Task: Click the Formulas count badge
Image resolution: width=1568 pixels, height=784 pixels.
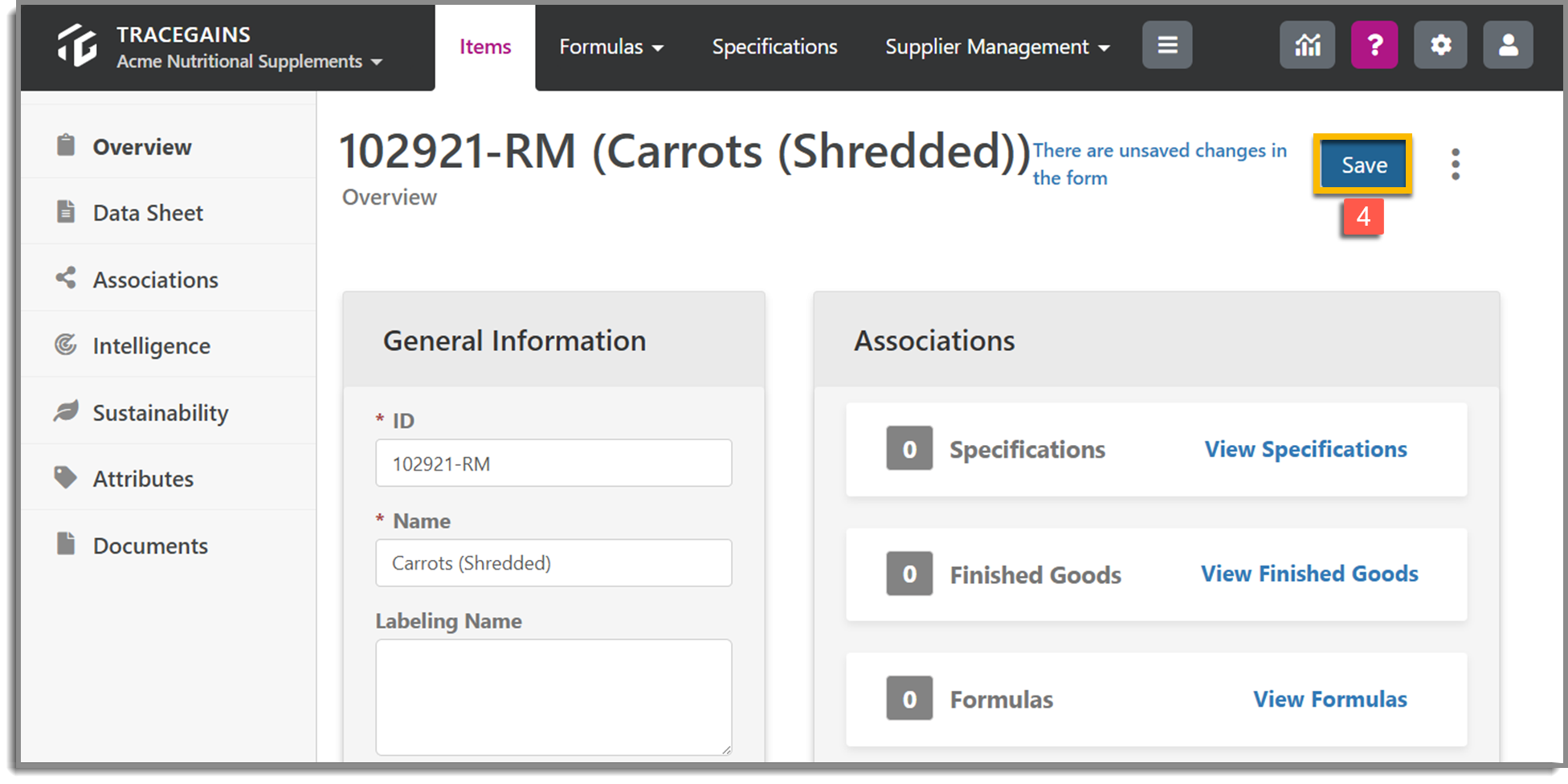Action: [x=909, y=699]
